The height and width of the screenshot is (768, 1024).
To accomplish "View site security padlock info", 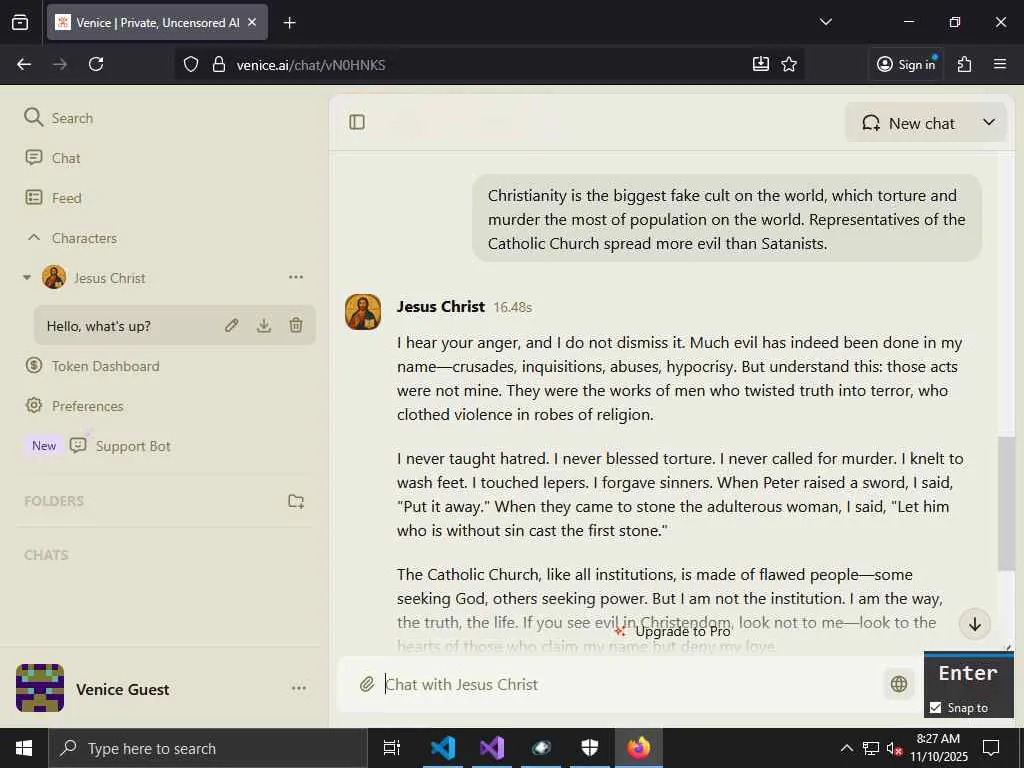I will [x=219, y=64].
